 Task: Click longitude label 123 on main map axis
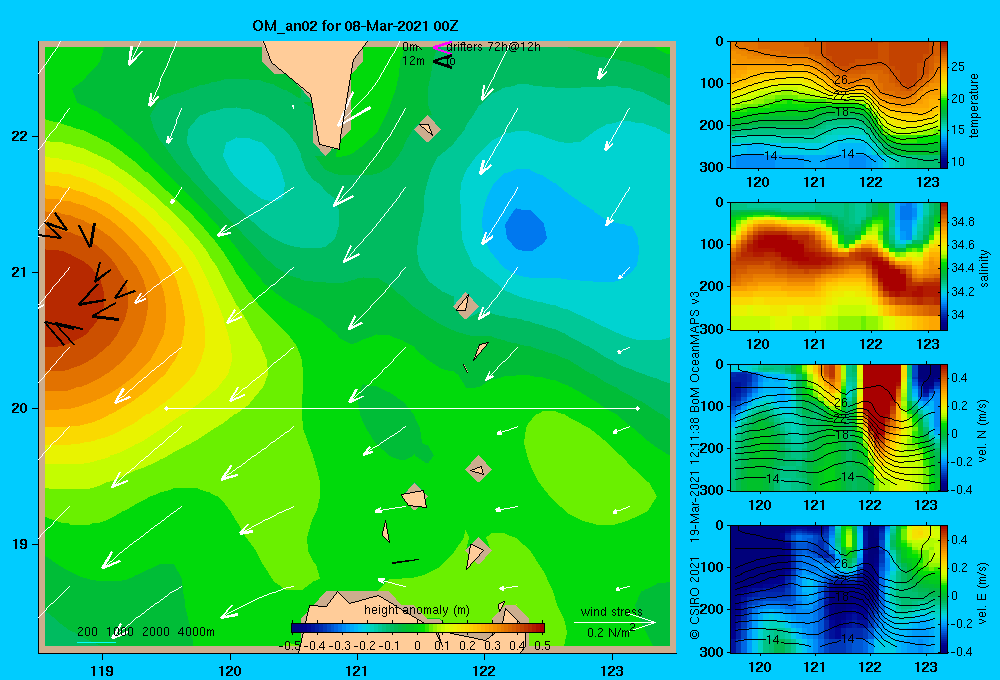(612, 670)
